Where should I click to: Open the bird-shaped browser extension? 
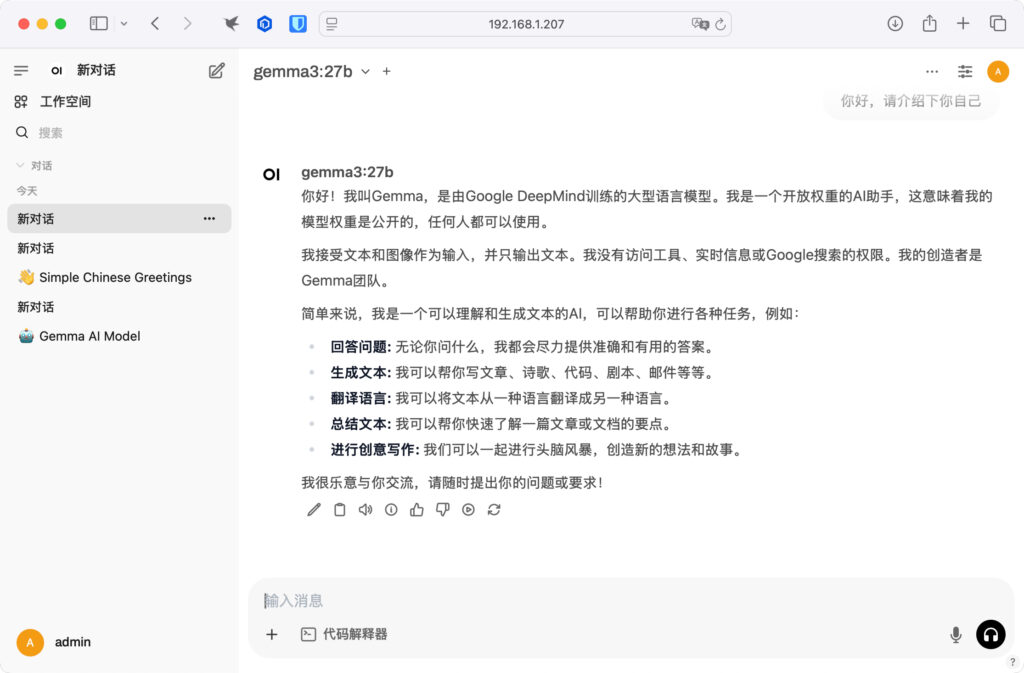coord(231,23)
